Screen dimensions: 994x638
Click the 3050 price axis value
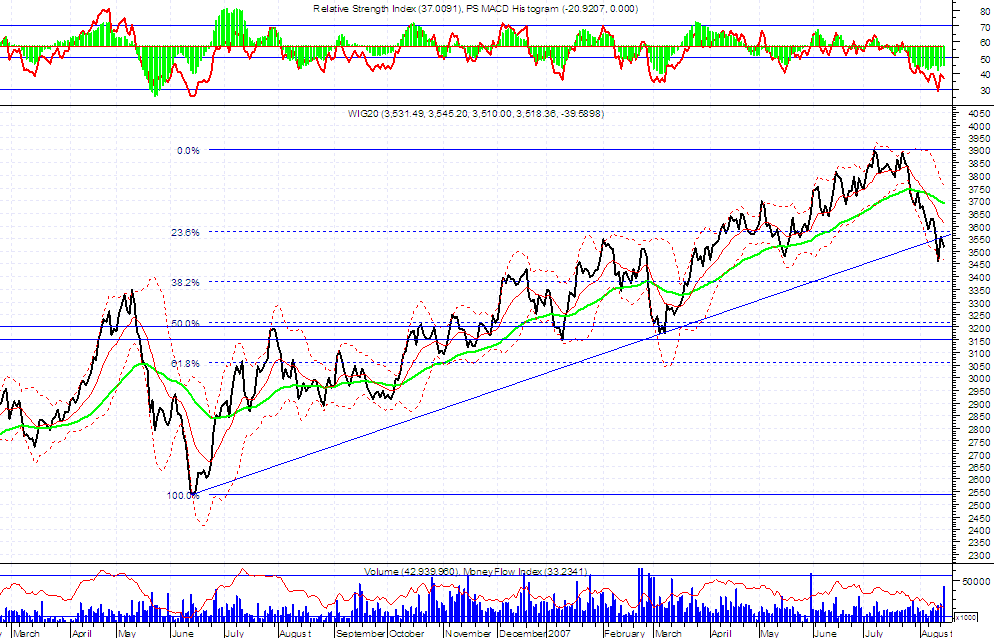979,366
